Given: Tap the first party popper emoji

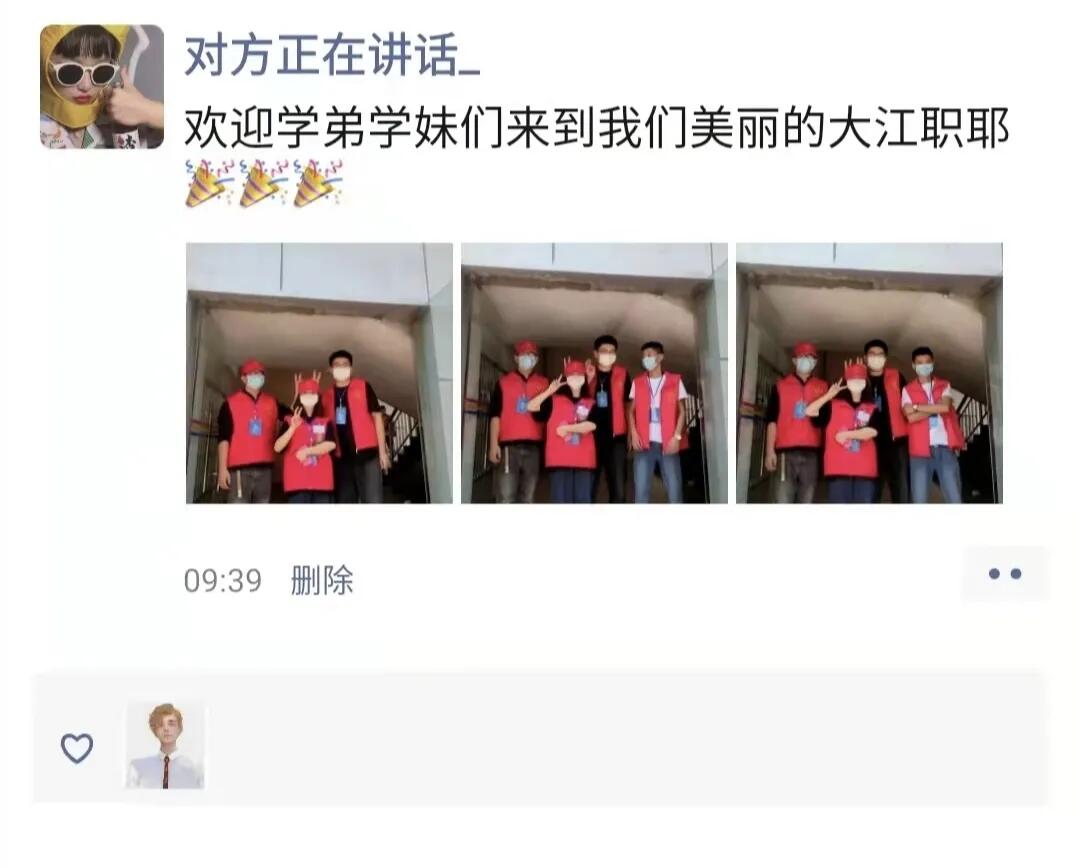Looking at the screenshot, I should coord(210,183).
